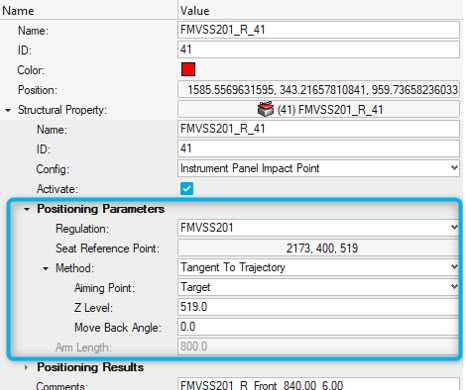The height and width of the screenshot is (390, 466).
Task: Click the Seat Reference Point value button
Action: (318, 248)
